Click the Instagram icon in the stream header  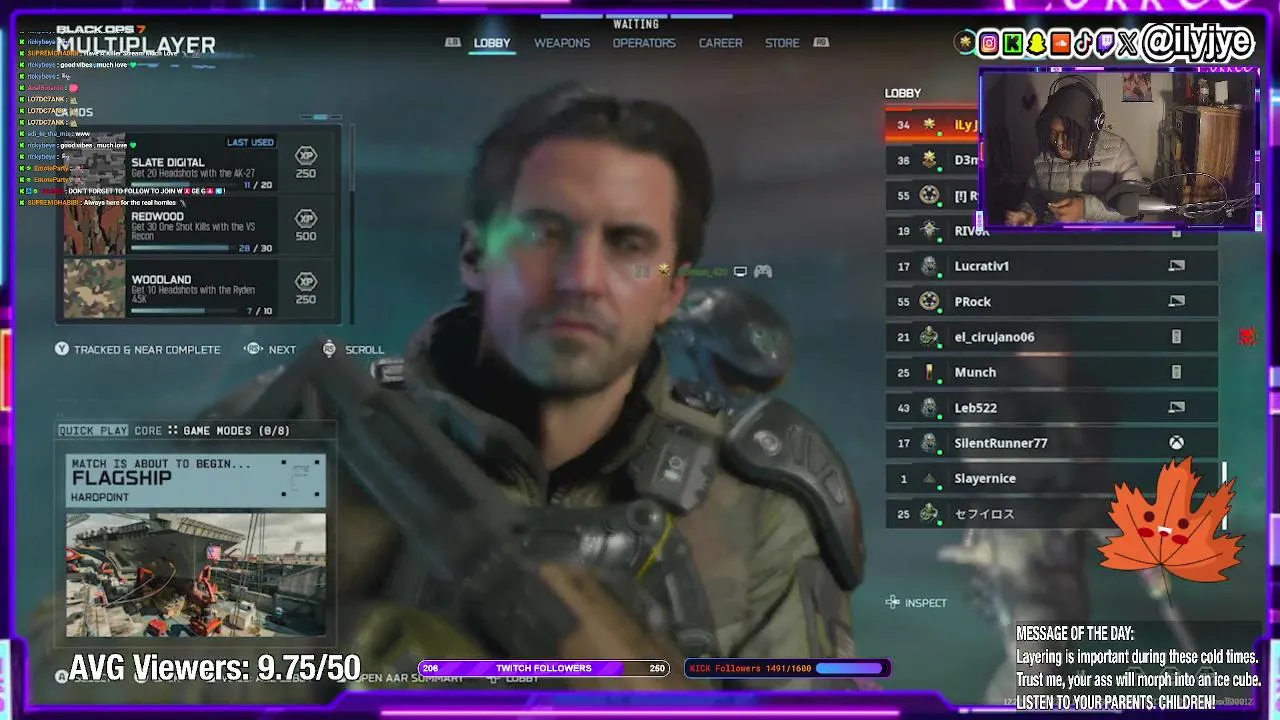pos(989,43)
